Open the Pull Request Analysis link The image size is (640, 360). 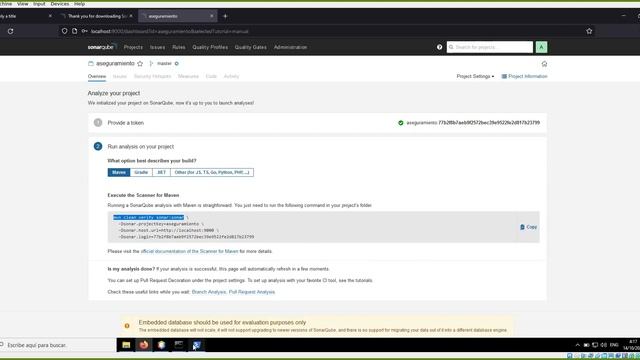click(252, 292)
